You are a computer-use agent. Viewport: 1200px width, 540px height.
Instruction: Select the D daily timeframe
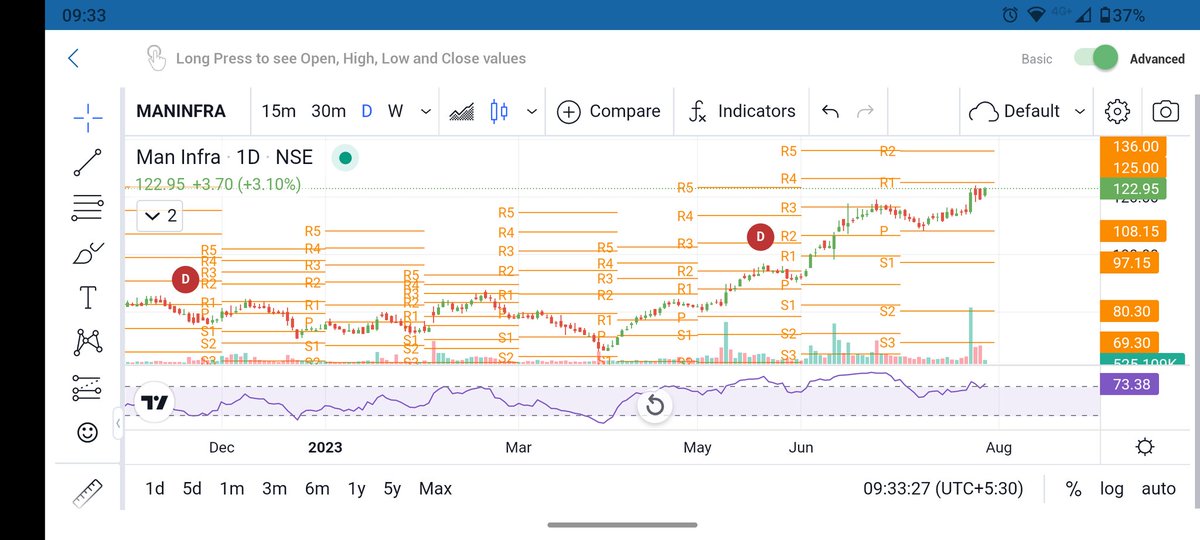366,111
